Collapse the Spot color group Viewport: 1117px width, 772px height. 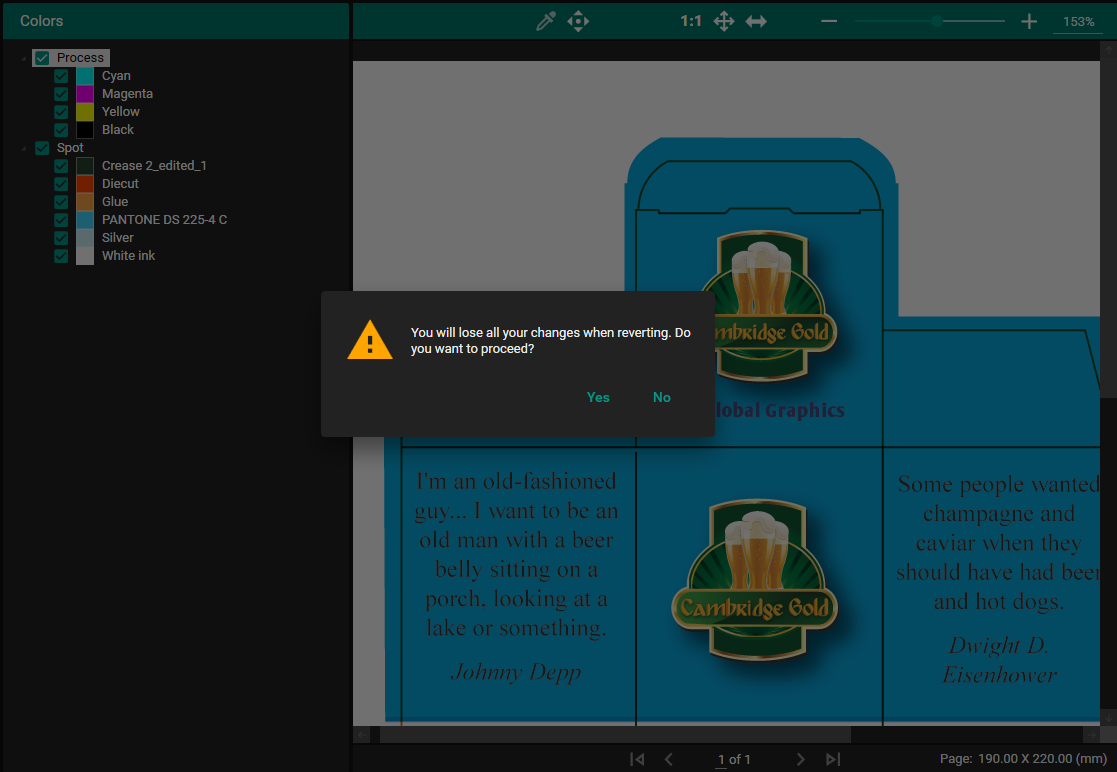24,149
